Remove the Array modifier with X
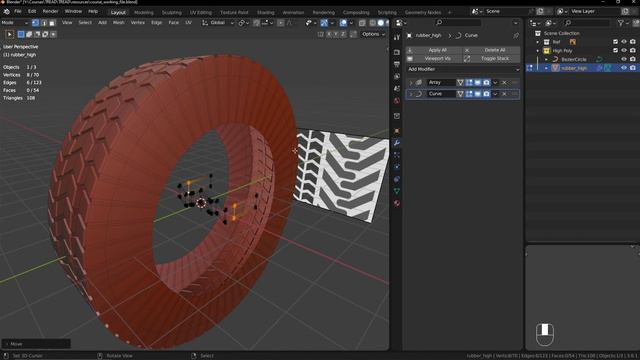Viewport: 640px width, 360px height. click(504, 82)
